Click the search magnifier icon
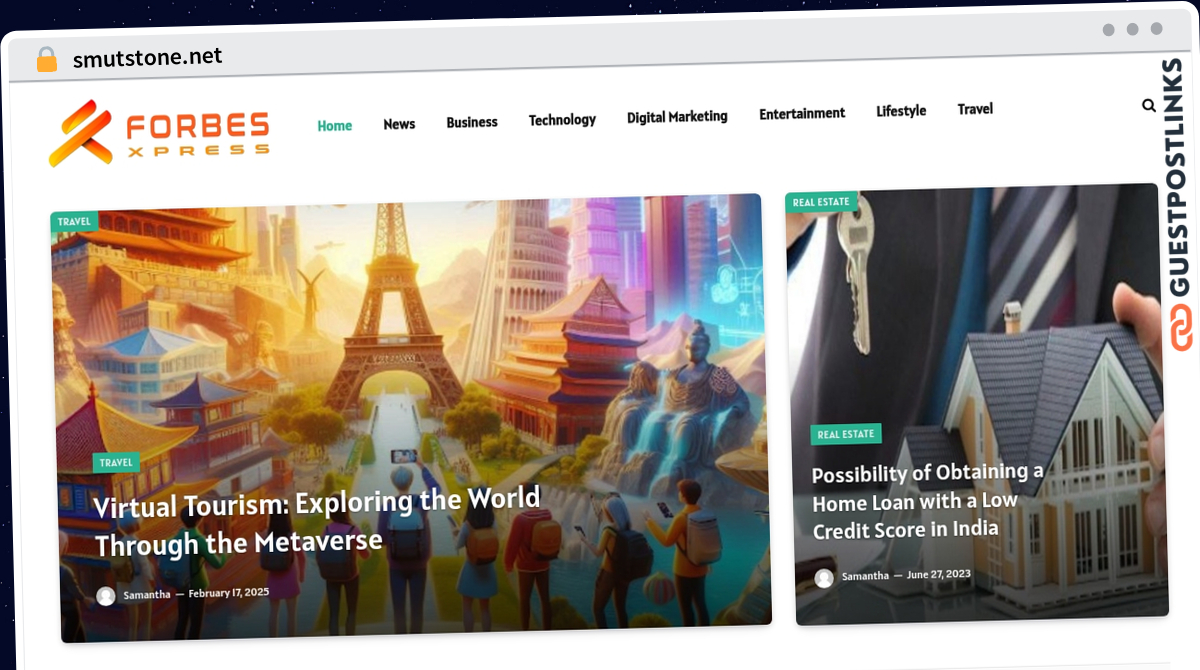 1148,105
